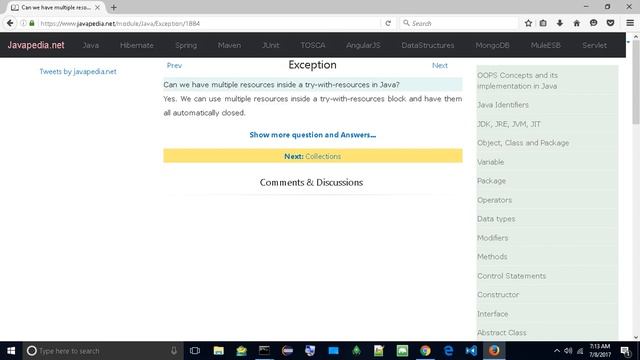Open OOPS Concepts and its implementation link
This screenshot has height=360, width=640.
[x=518, y=81]
